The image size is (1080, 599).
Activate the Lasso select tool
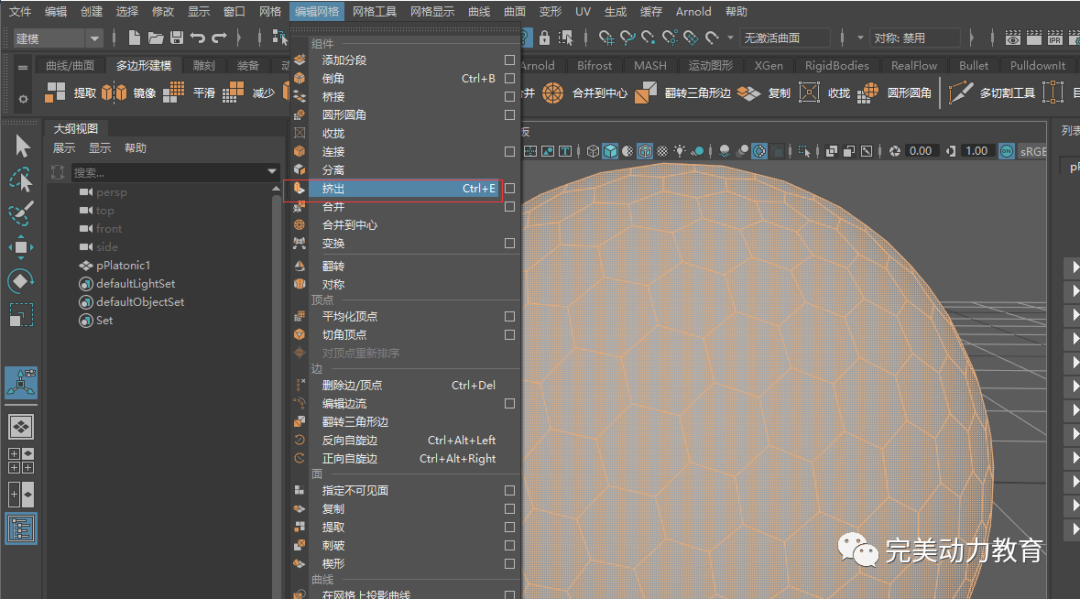(x=21, y=180)
